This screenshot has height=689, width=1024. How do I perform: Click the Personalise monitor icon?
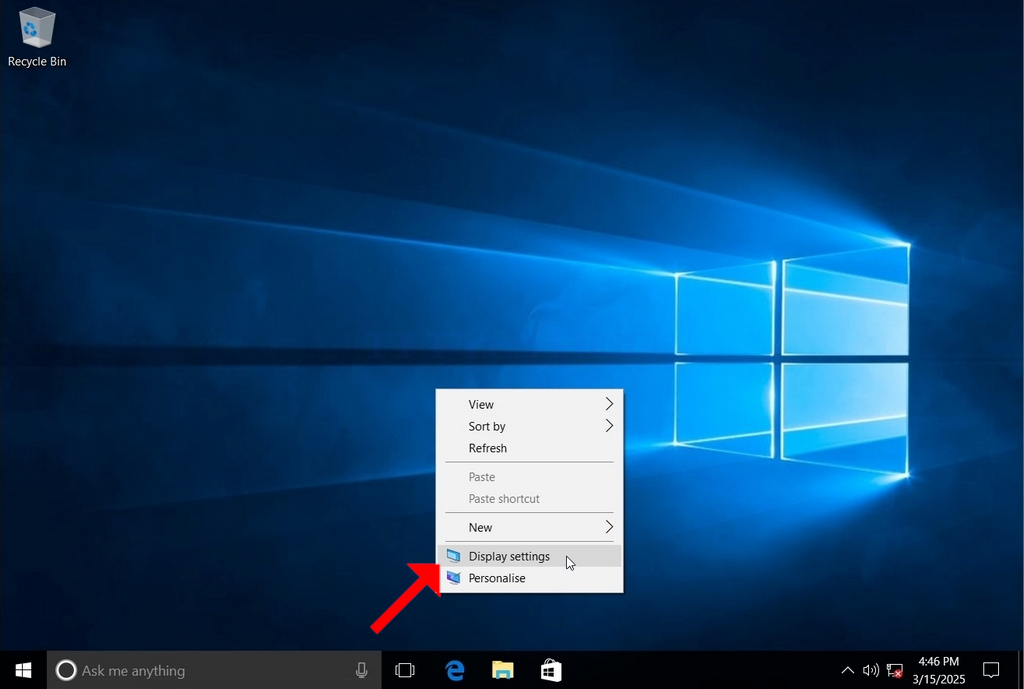[x=453, y=578]
